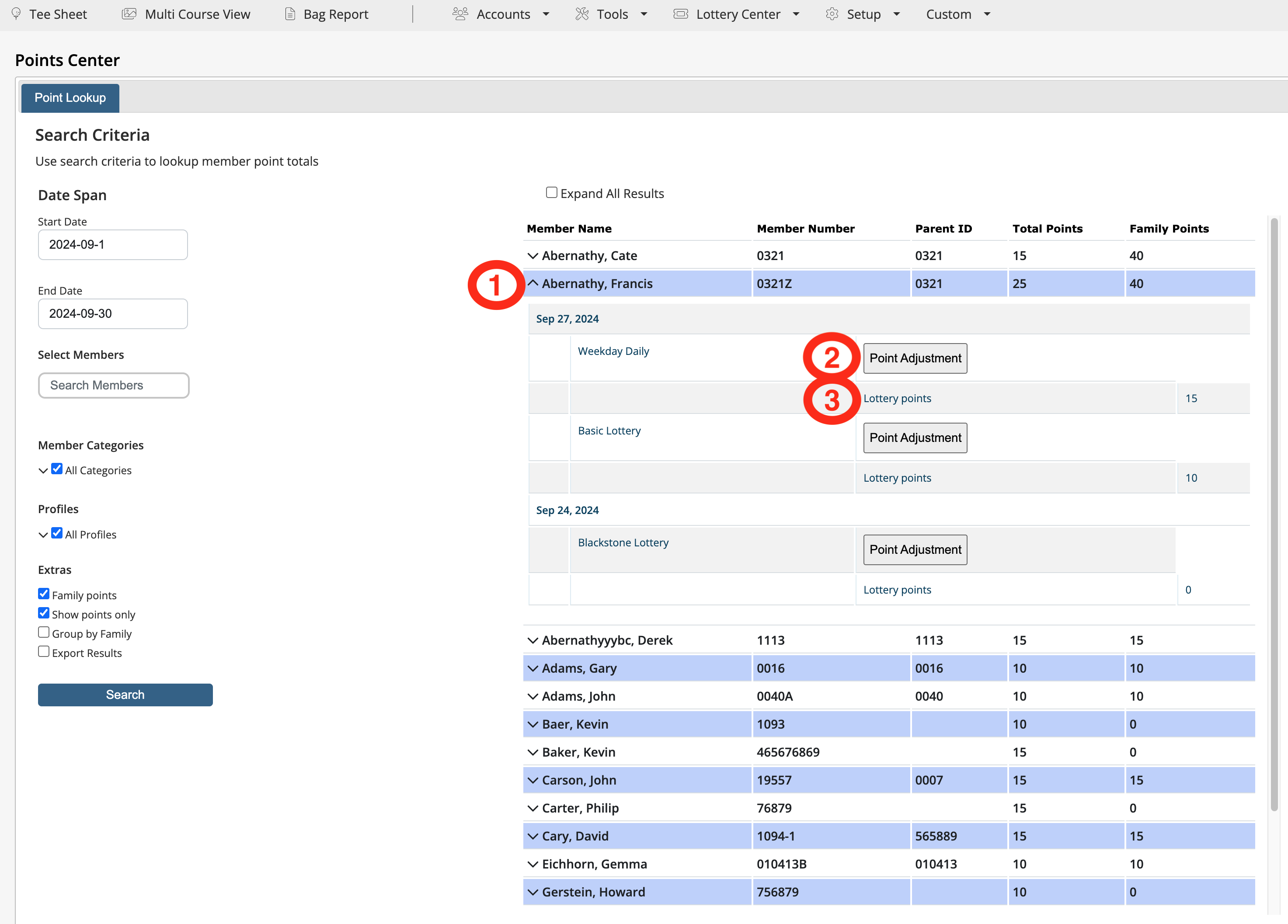Screen dimensions: 1288x924
Task: Collapse the Abernathy, Francis row chevron
Action: click(x=533, y=283)
